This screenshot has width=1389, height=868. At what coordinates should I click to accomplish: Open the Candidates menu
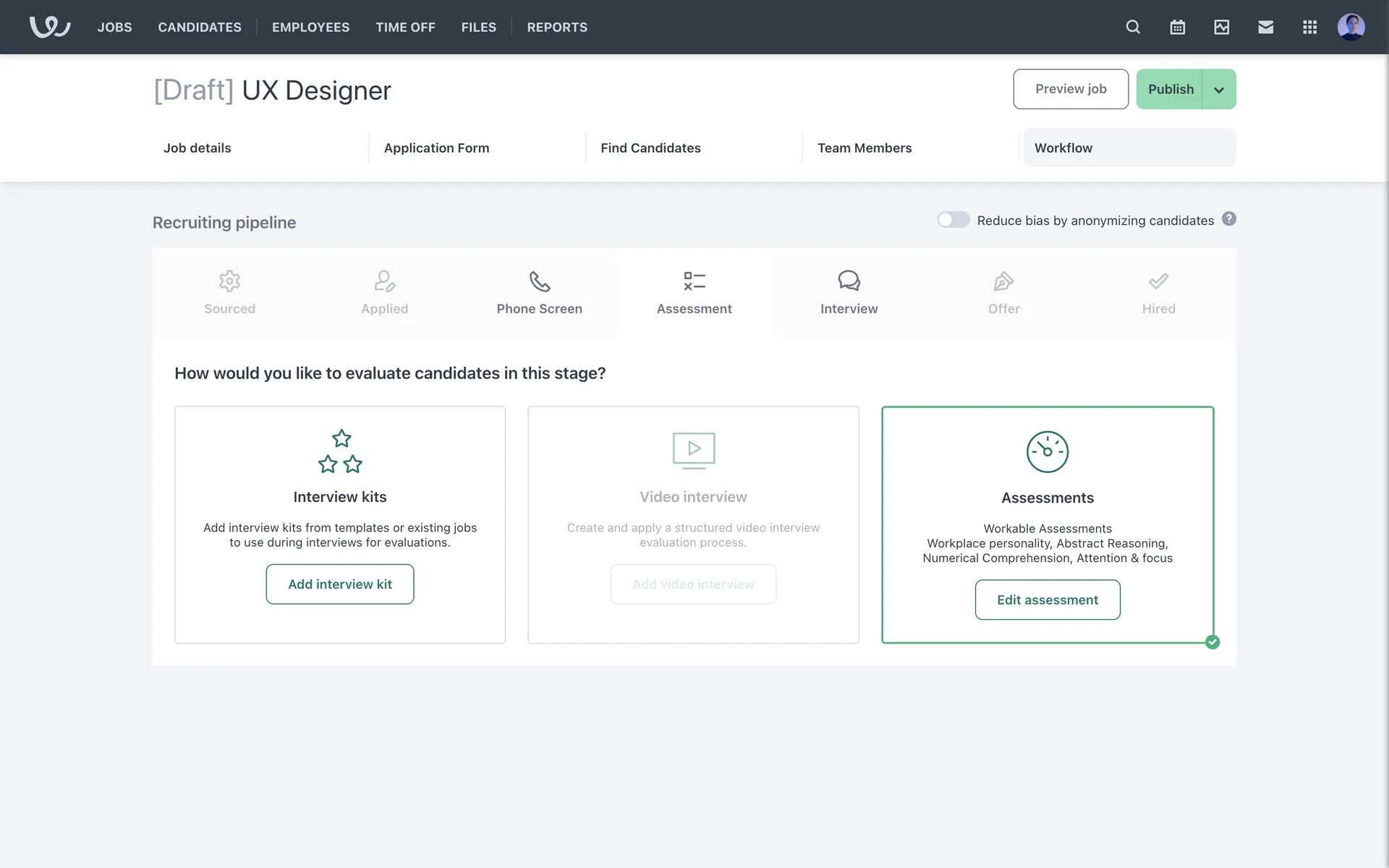(x=200, y=27)
